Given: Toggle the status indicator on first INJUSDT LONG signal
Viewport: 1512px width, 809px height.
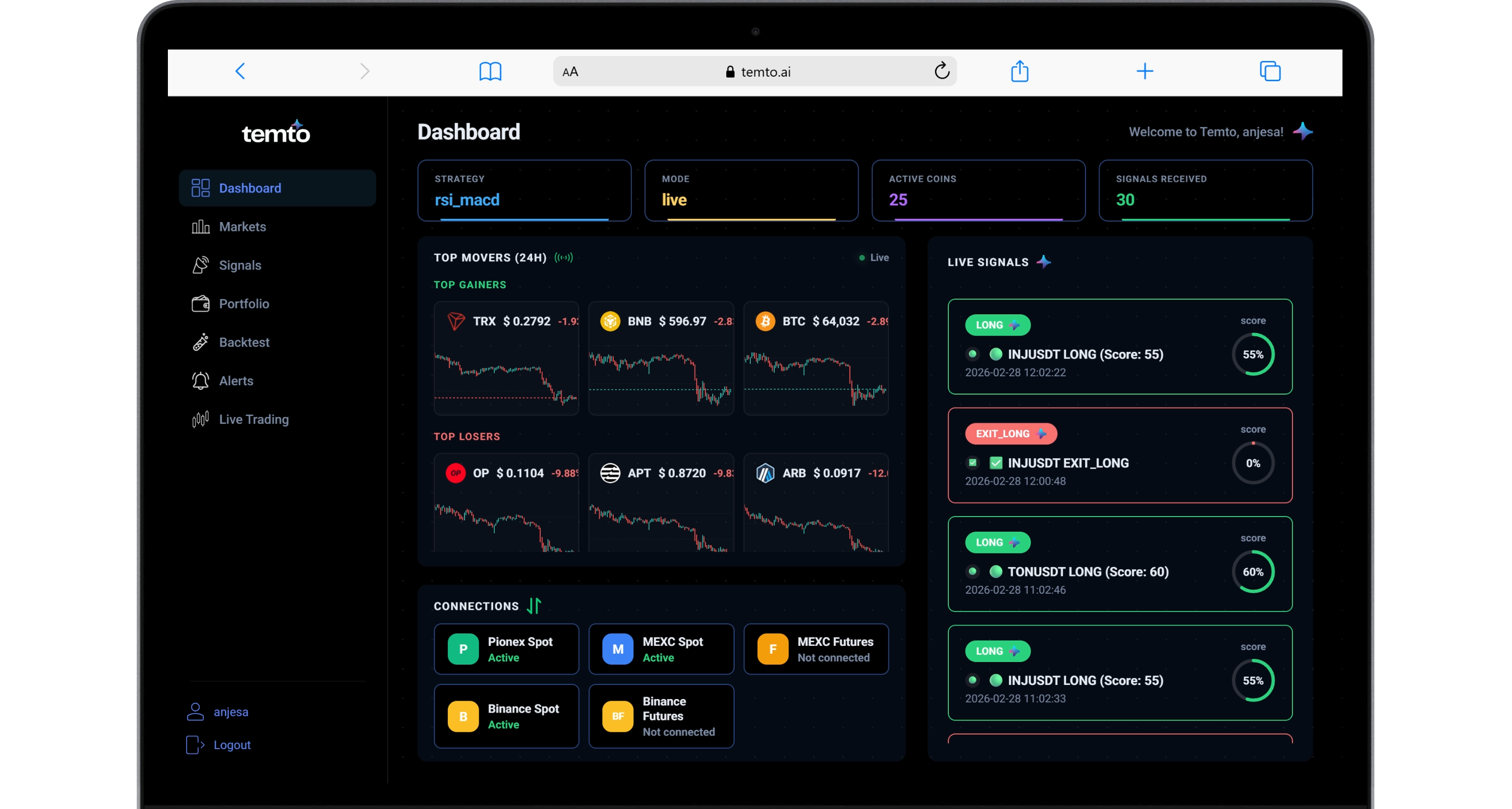Looking at the screenshot, I should tap(972, 354).
